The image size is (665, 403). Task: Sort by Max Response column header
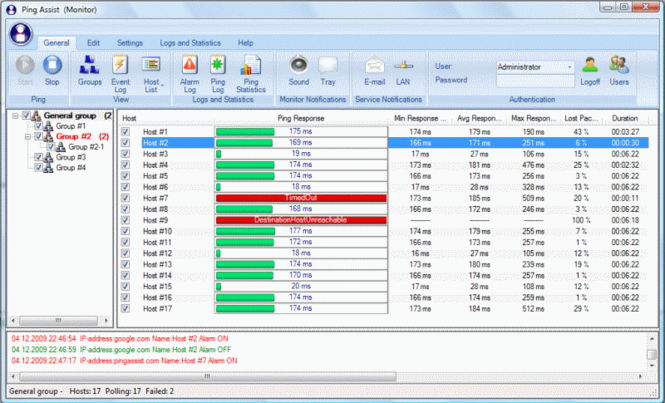pyautogui.click(x=533, y=118)
